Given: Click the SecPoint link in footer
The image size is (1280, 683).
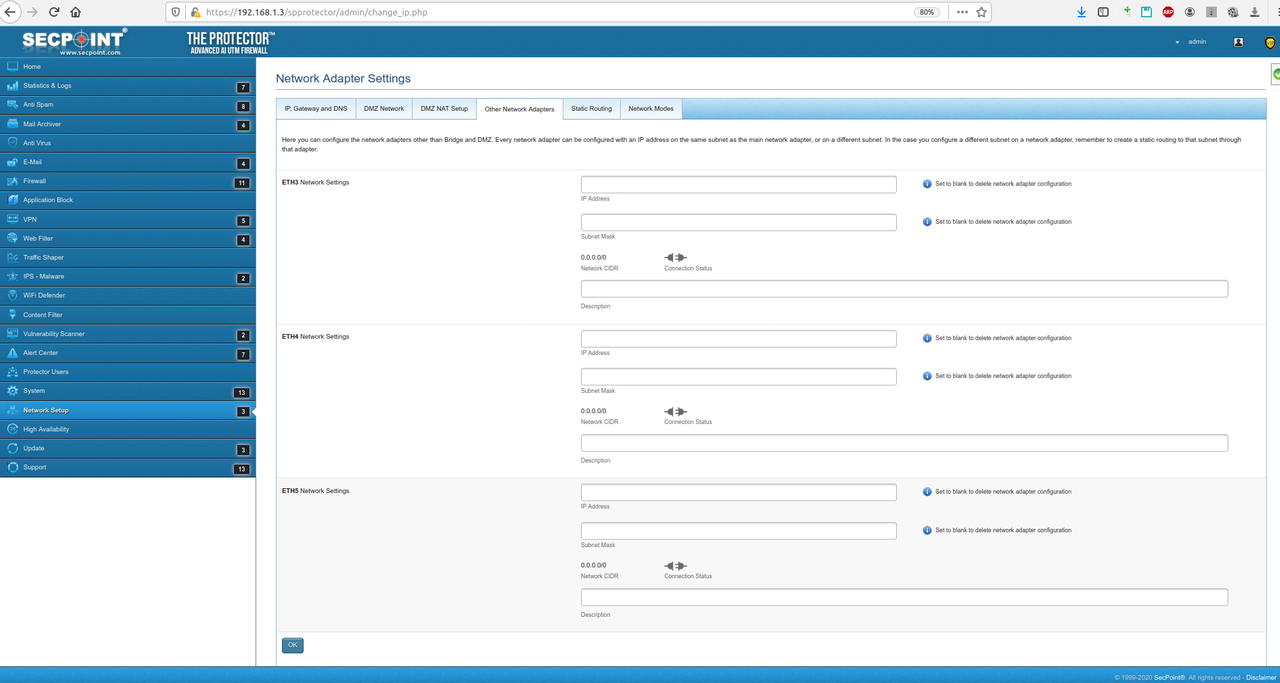Looking at the screenshot, I should (x=1168, y=677).
